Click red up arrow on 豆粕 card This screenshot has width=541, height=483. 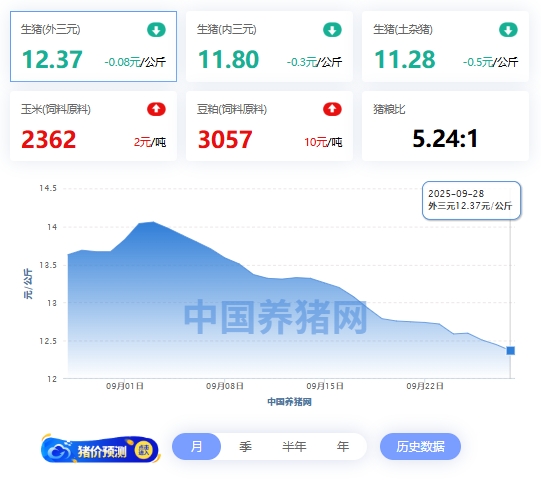[x=332, y=109]
